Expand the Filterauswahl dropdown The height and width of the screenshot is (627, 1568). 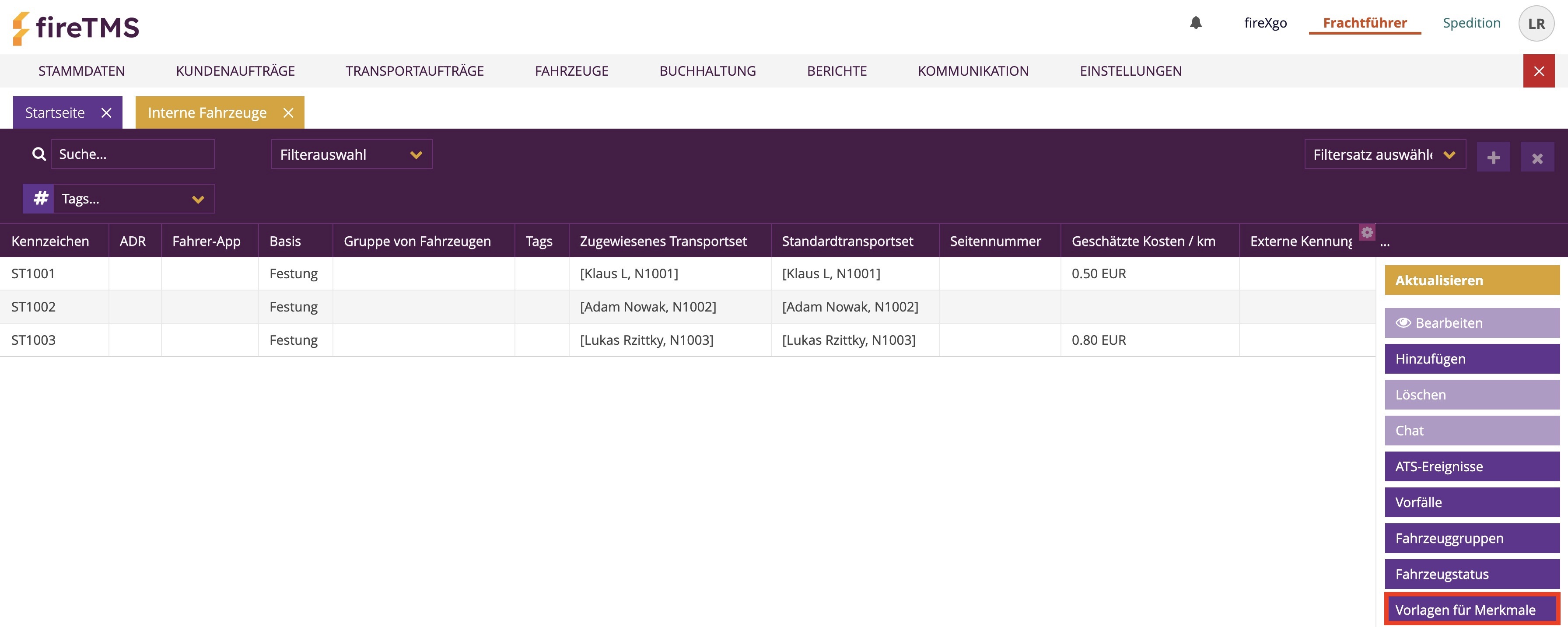(351, 154)
